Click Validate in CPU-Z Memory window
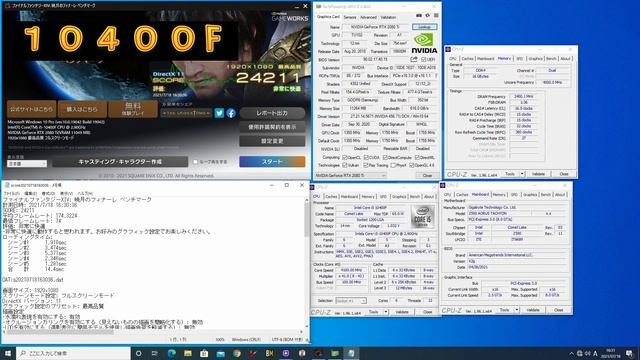Viewport: 640px width, 360px height. coord(538,174)
